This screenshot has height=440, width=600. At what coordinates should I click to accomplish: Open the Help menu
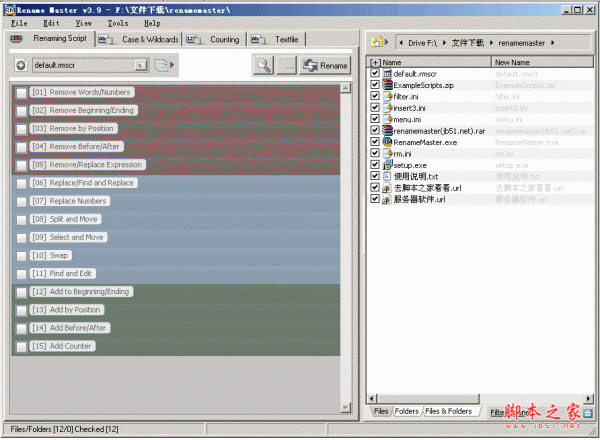click(x=152, y=23)
